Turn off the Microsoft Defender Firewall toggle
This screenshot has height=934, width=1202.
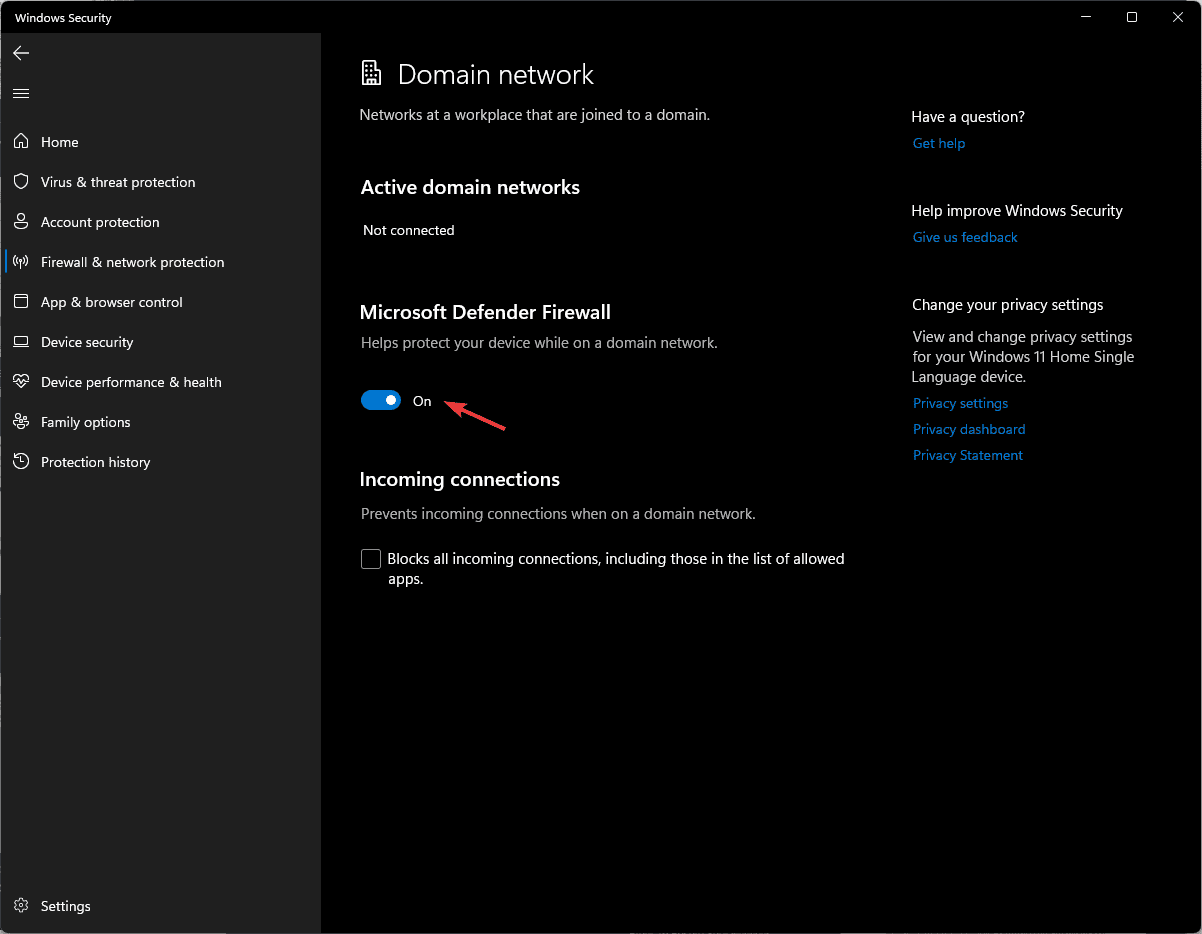point(381,400)
